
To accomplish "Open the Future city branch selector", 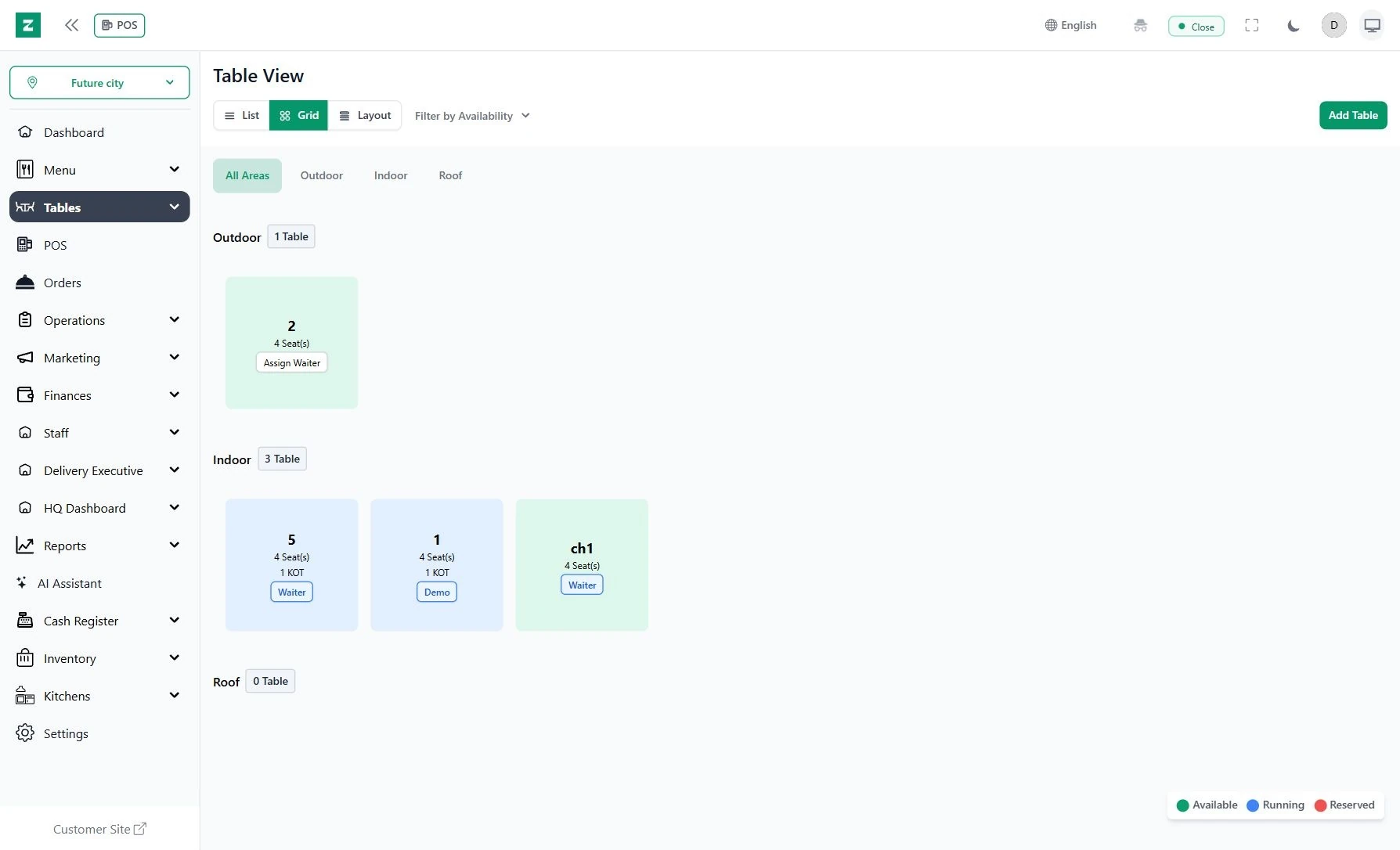I will (99, 83).
